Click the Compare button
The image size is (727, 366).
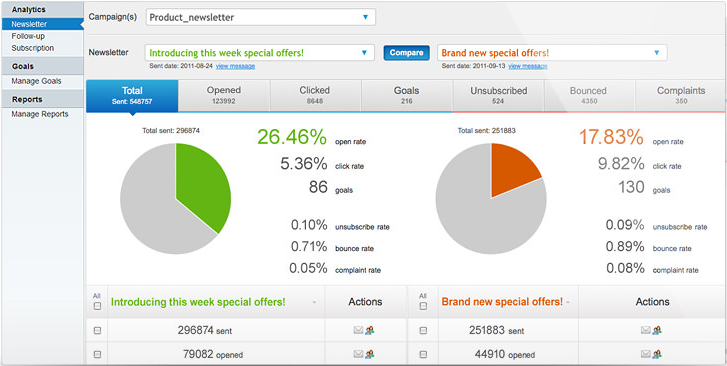pyautogui.click(x=407, y=52)
